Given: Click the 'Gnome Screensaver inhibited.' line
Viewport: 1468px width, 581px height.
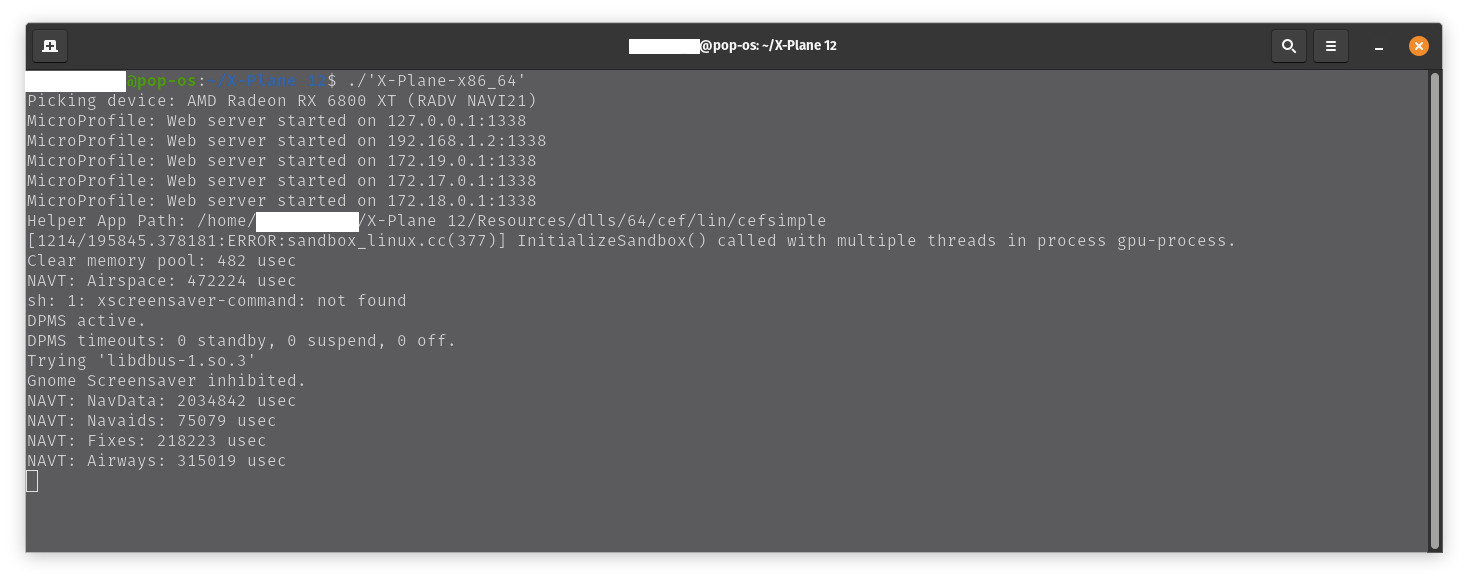Looking at the screenshot, I should (x=167, y=381).
